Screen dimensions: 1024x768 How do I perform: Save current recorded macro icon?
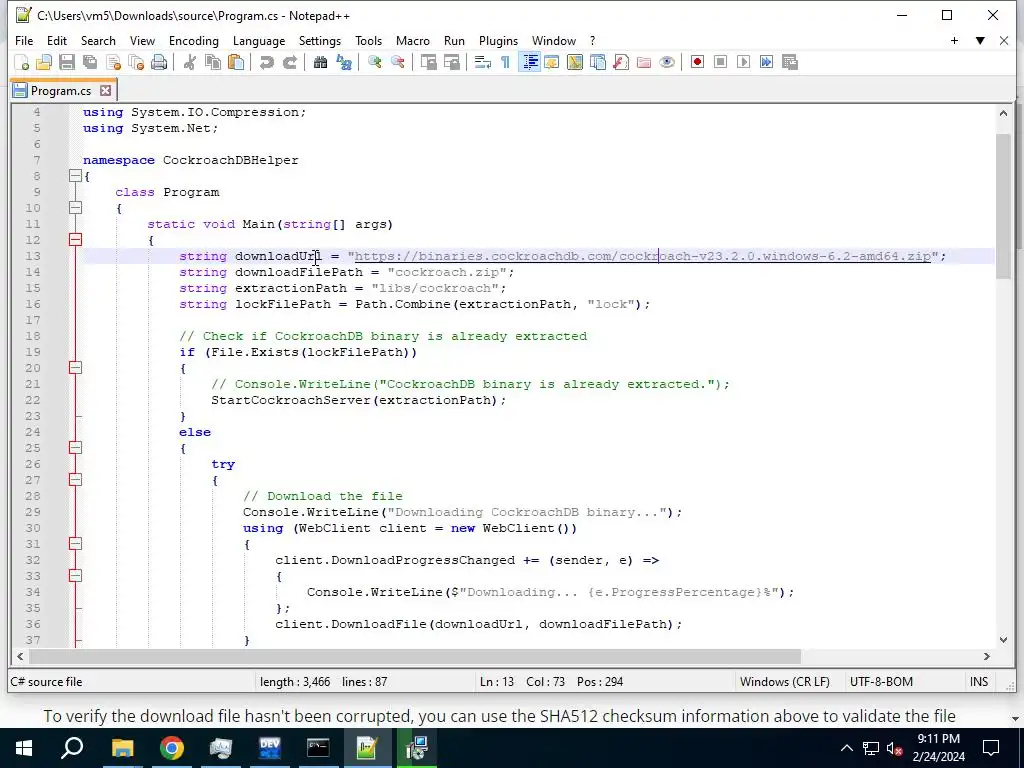(790, 62)
